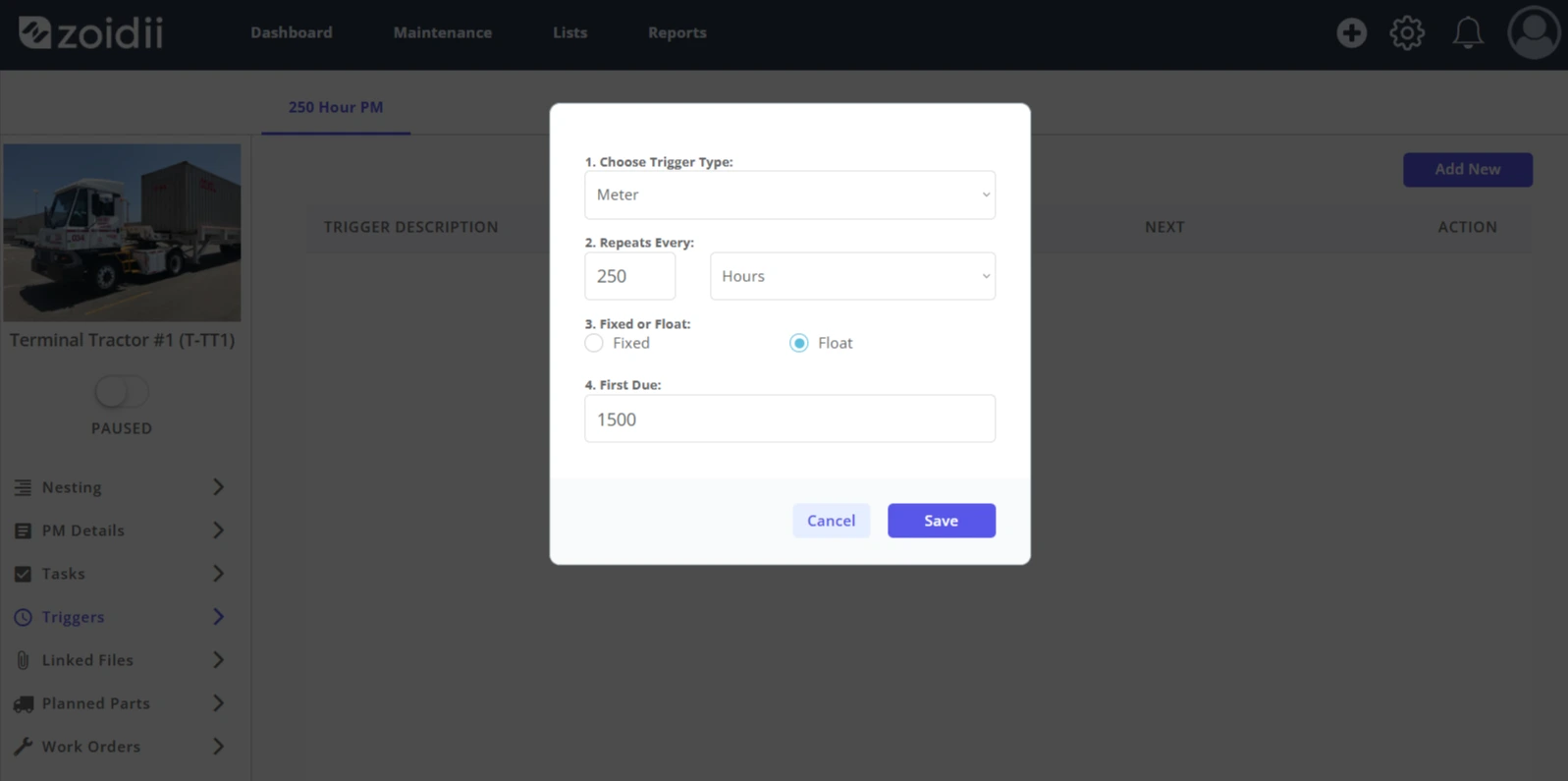This screenshot has height=781, width=1568.
Task: Click the Triggers clock icon
Action: coord(23,617)
